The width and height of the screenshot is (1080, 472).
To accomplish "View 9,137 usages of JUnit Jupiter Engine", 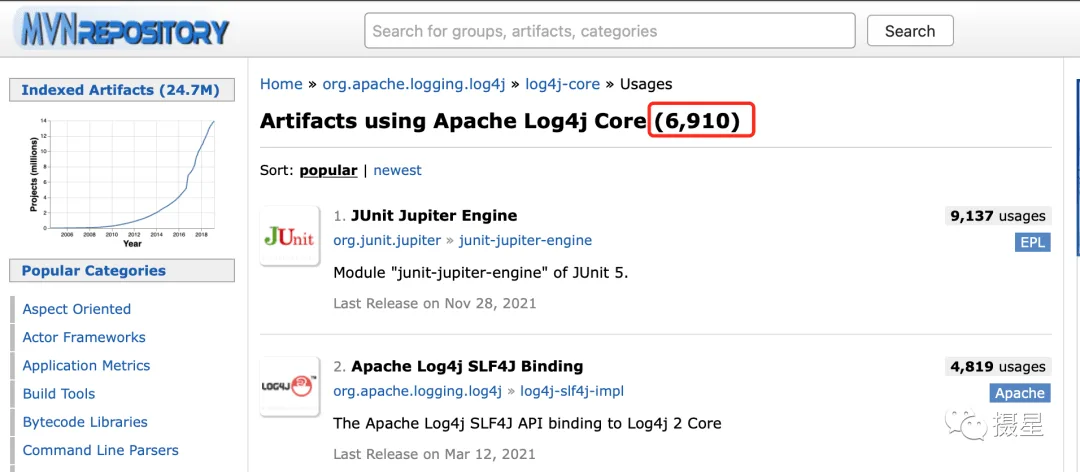I will (997, 216).
